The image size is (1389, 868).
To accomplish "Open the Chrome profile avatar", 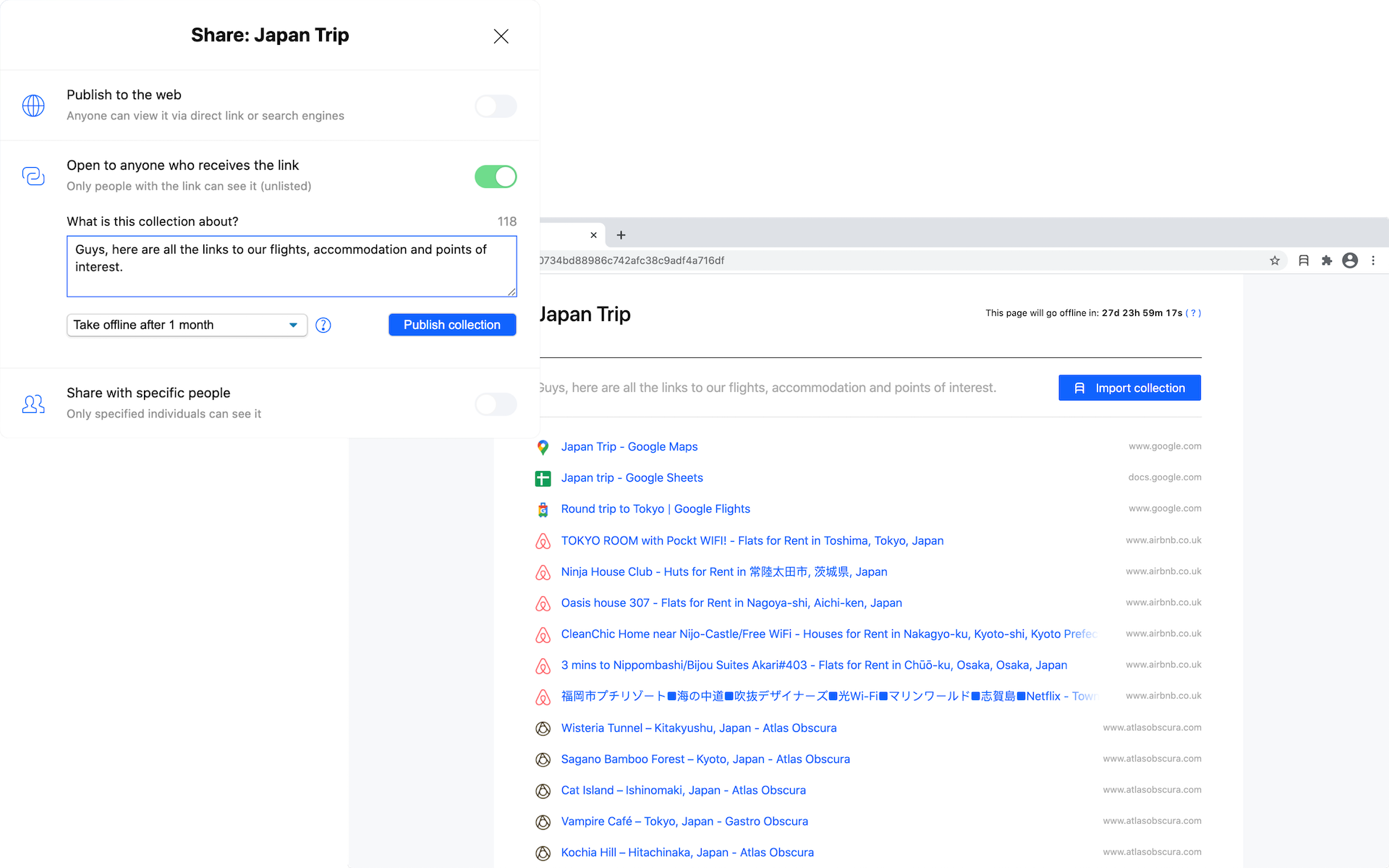I will click(x=1350, y=260).
